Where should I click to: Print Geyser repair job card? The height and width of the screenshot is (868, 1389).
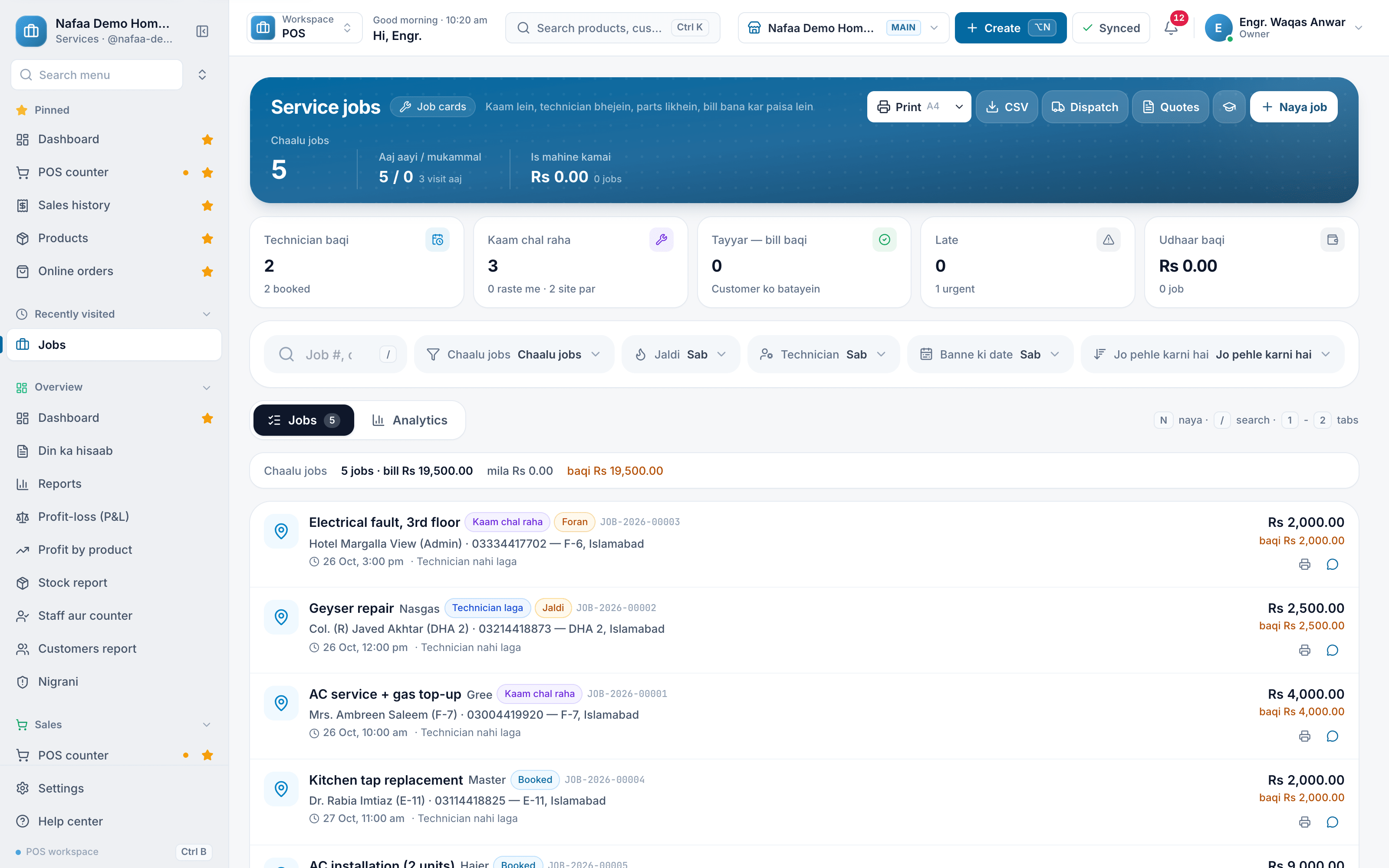coord(1305,650)
